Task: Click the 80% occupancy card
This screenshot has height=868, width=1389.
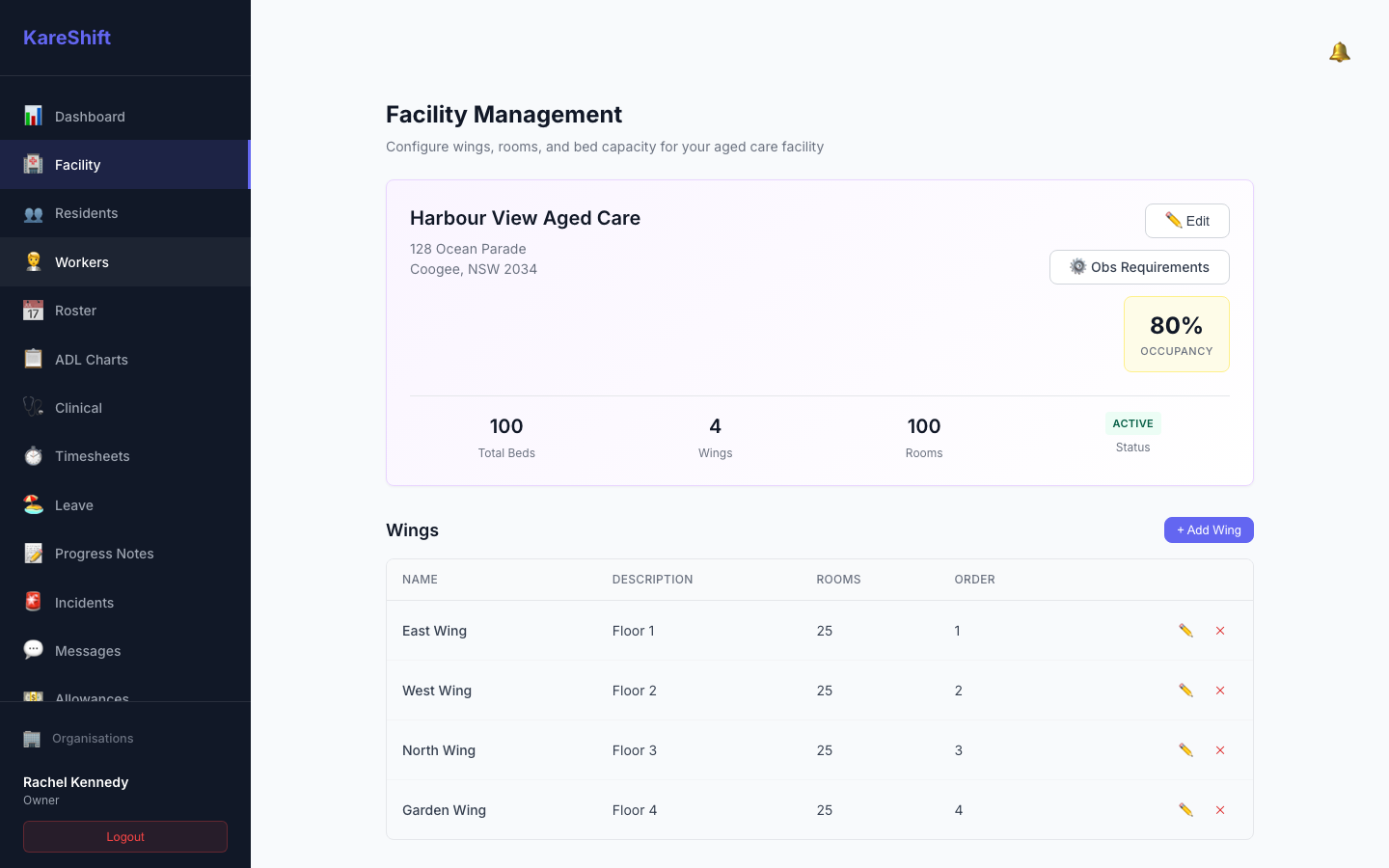Action: [x=1176, y=334]
